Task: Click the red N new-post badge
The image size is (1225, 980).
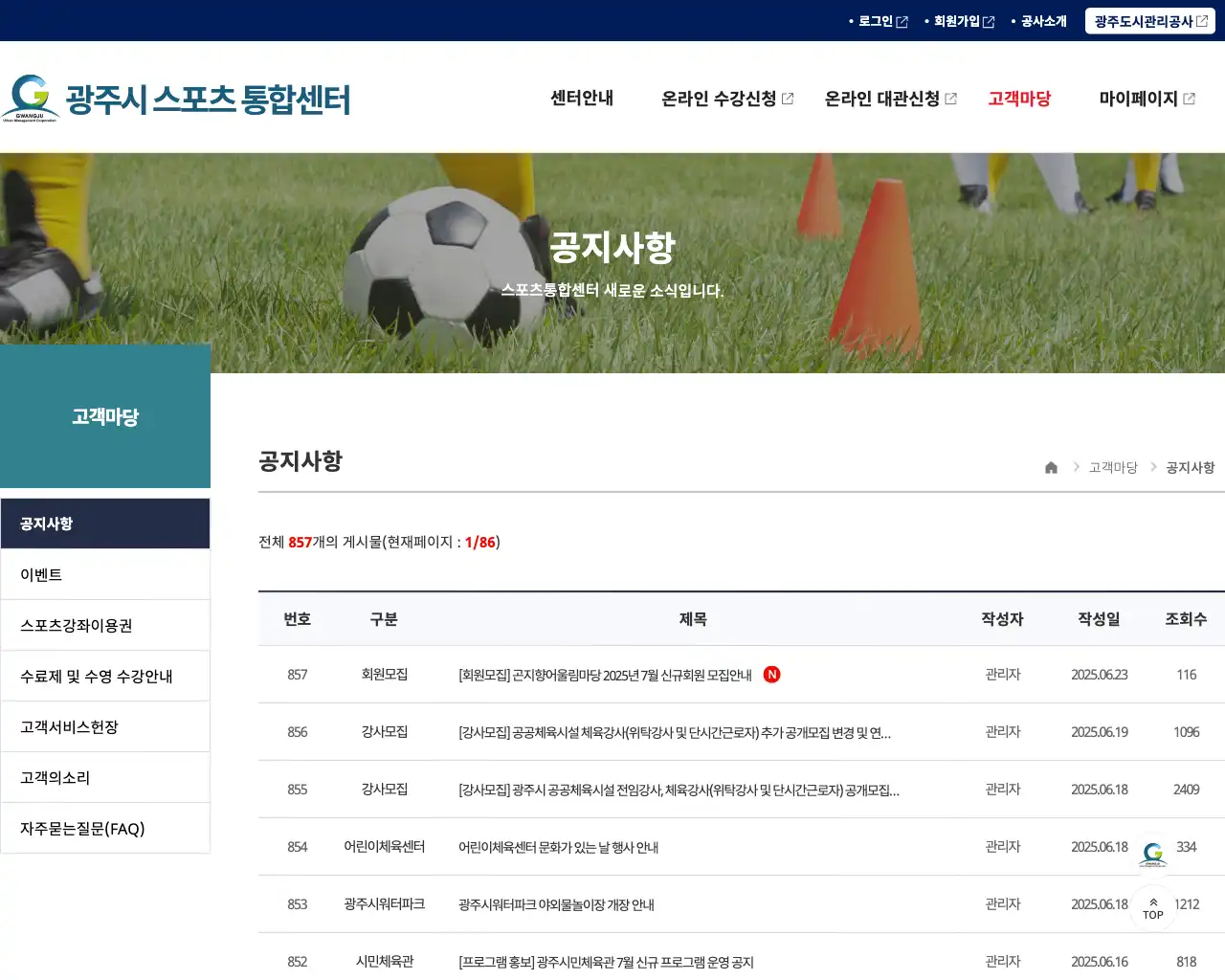Action: [x=771, y=675]
